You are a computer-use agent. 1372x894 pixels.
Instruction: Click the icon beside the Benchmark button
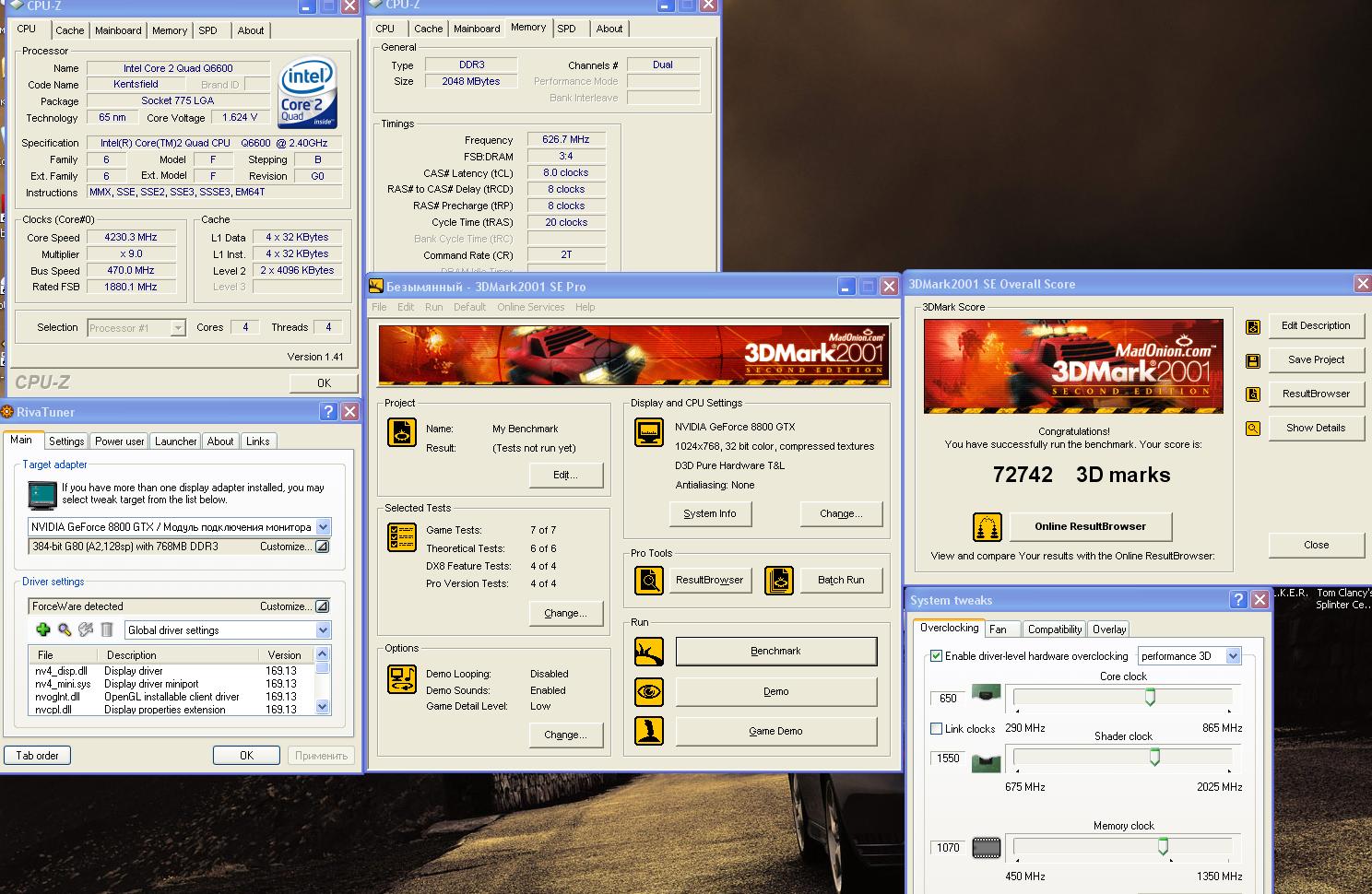tap(649, 652)
